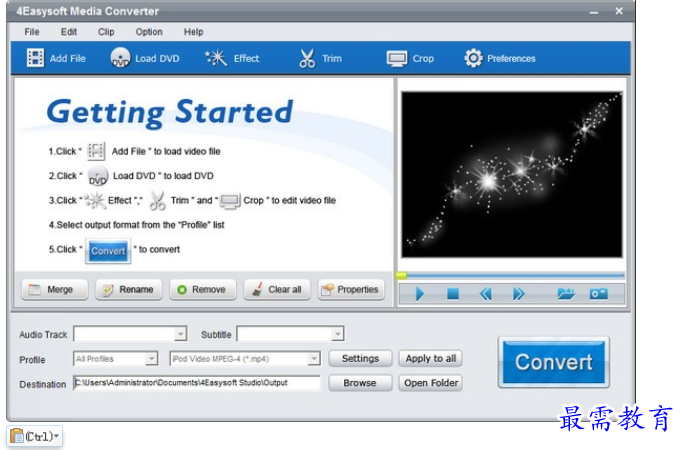This screenshot has height=450, width=681.
Task: Close the Media Converter window
Action: click(619, 11)
